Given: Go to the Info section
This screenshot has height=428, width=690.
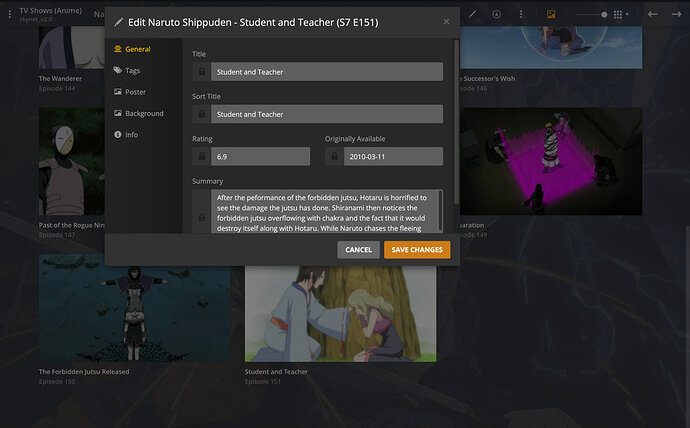Looking at the screenshot, I should click(x=126, y=135).
